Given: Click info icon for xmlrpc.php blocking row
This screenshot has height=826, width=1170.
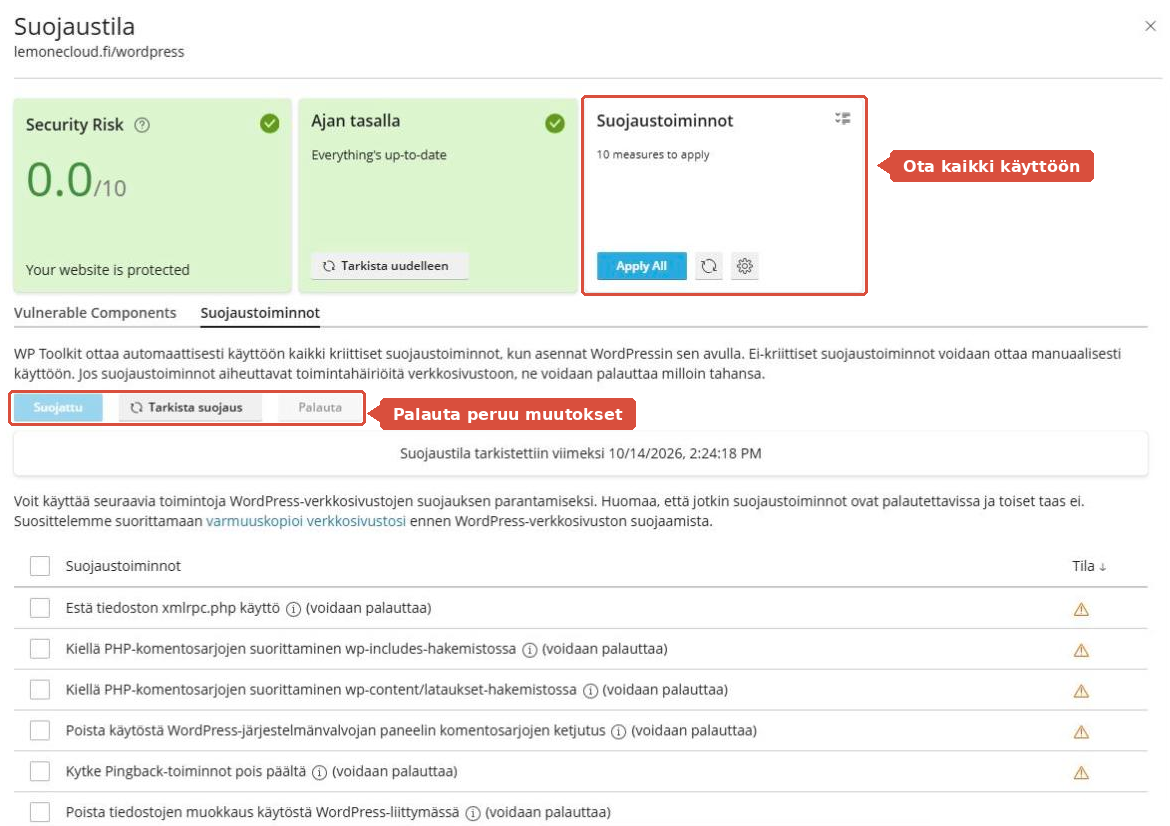Looking at the screenshot, I should [x=293, y=609].
